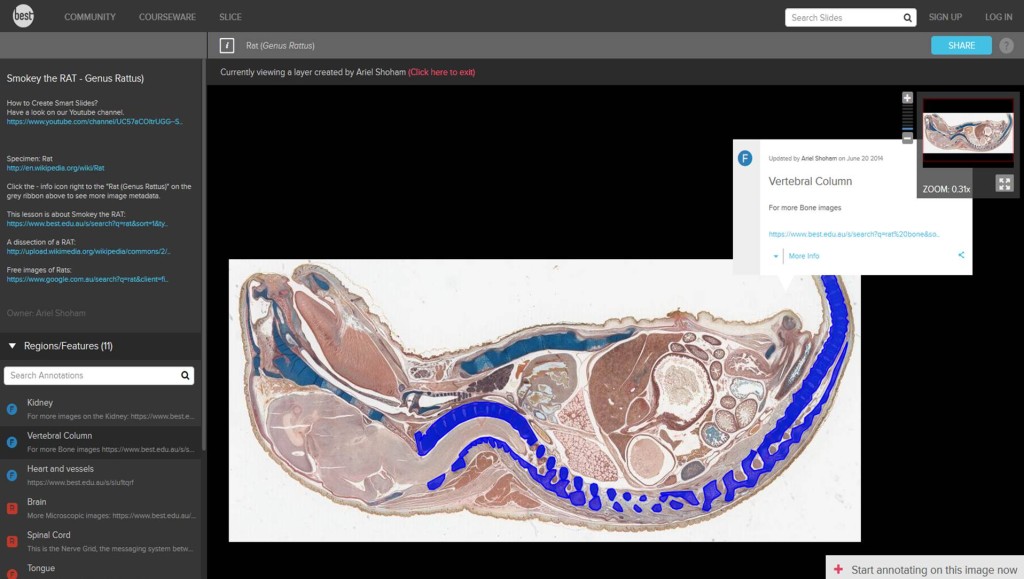Zoom out with the minus icon
This screenshot has width=1024, height=579.
(x=907, y=138)
